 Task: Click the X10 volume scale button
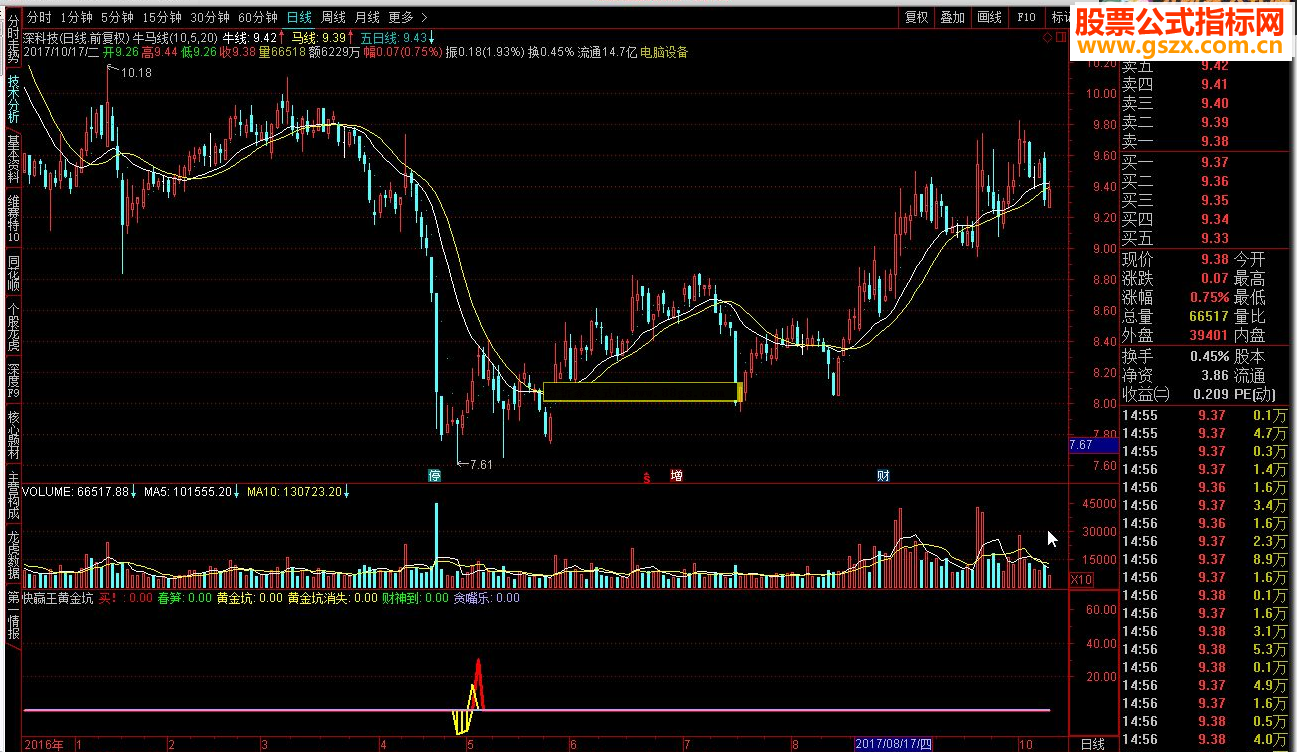point(1081,579)
